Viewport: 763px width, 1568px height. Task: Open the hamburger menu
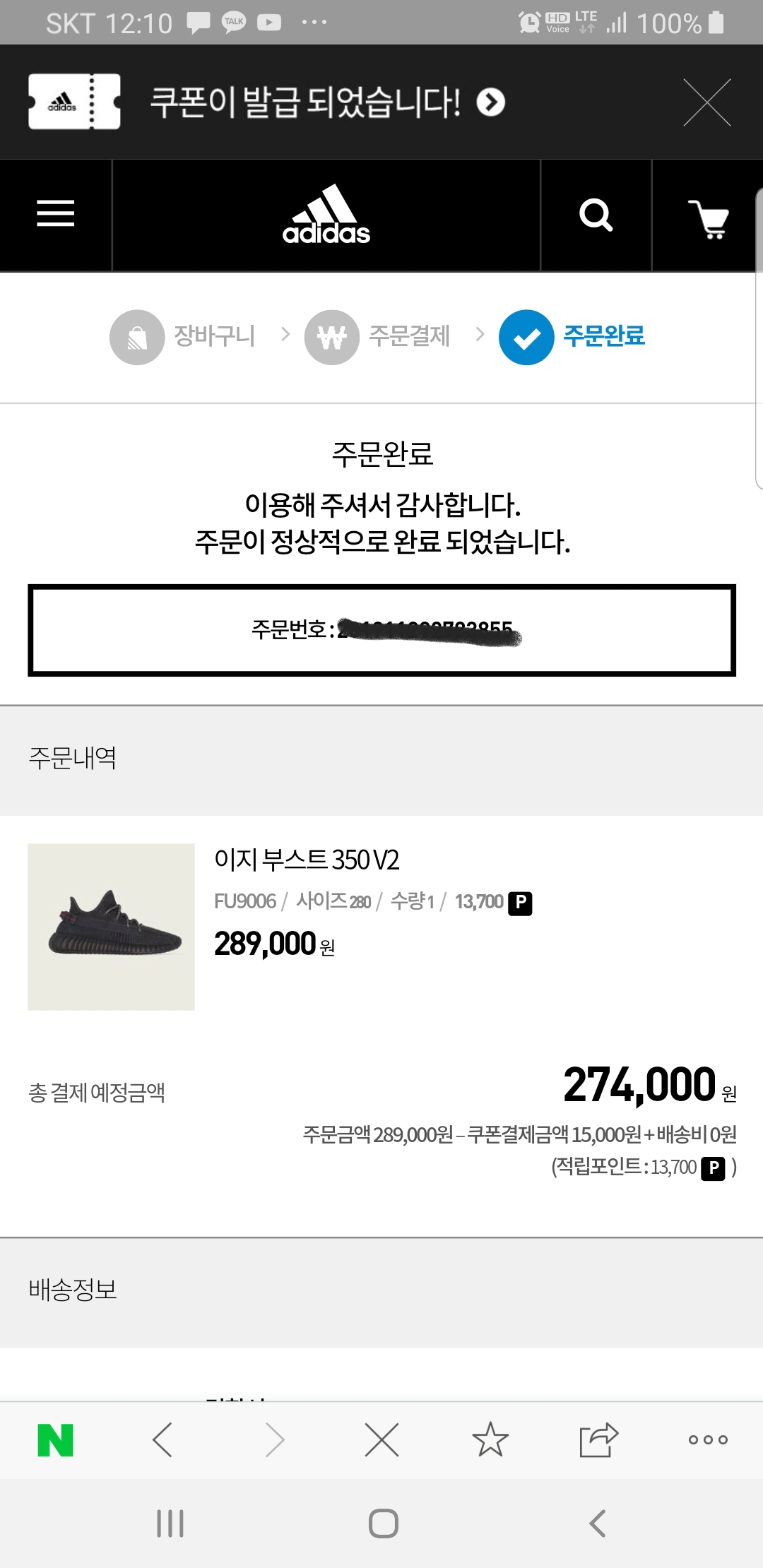pos(56,213)
